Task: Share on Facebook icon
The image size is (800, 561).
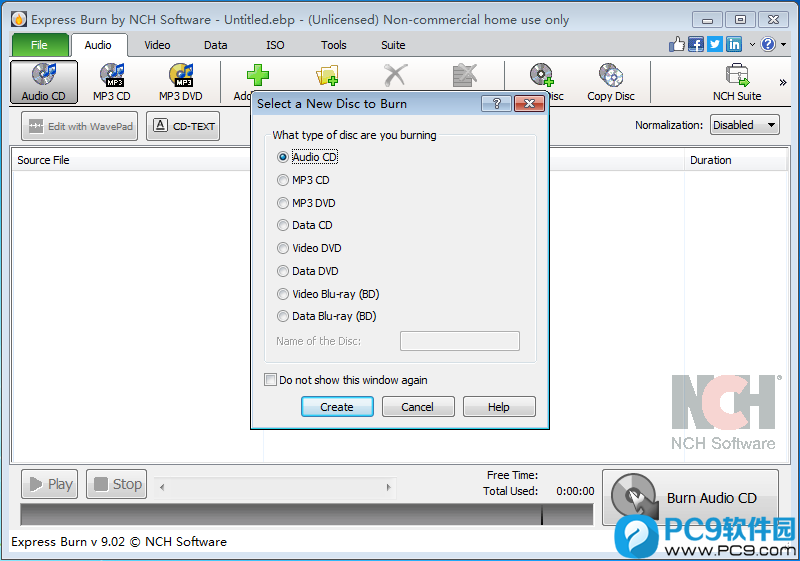Action: tap(696, 44)
